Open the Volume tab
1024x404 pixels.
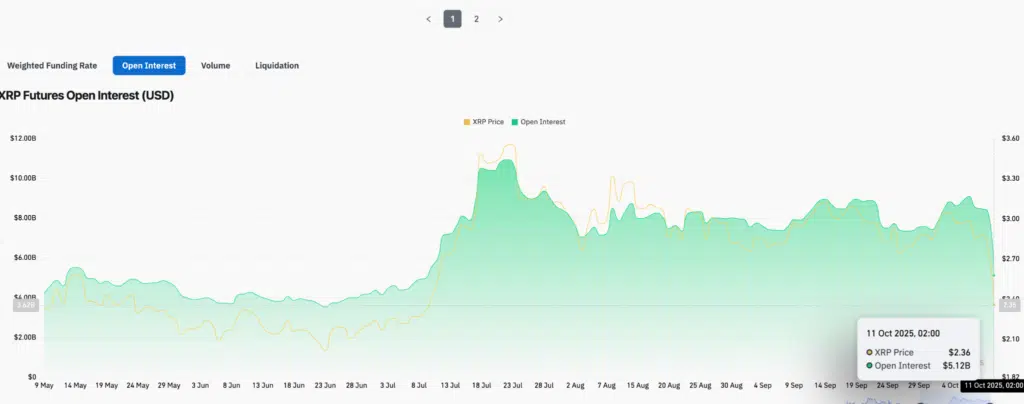tap(215, 66)
